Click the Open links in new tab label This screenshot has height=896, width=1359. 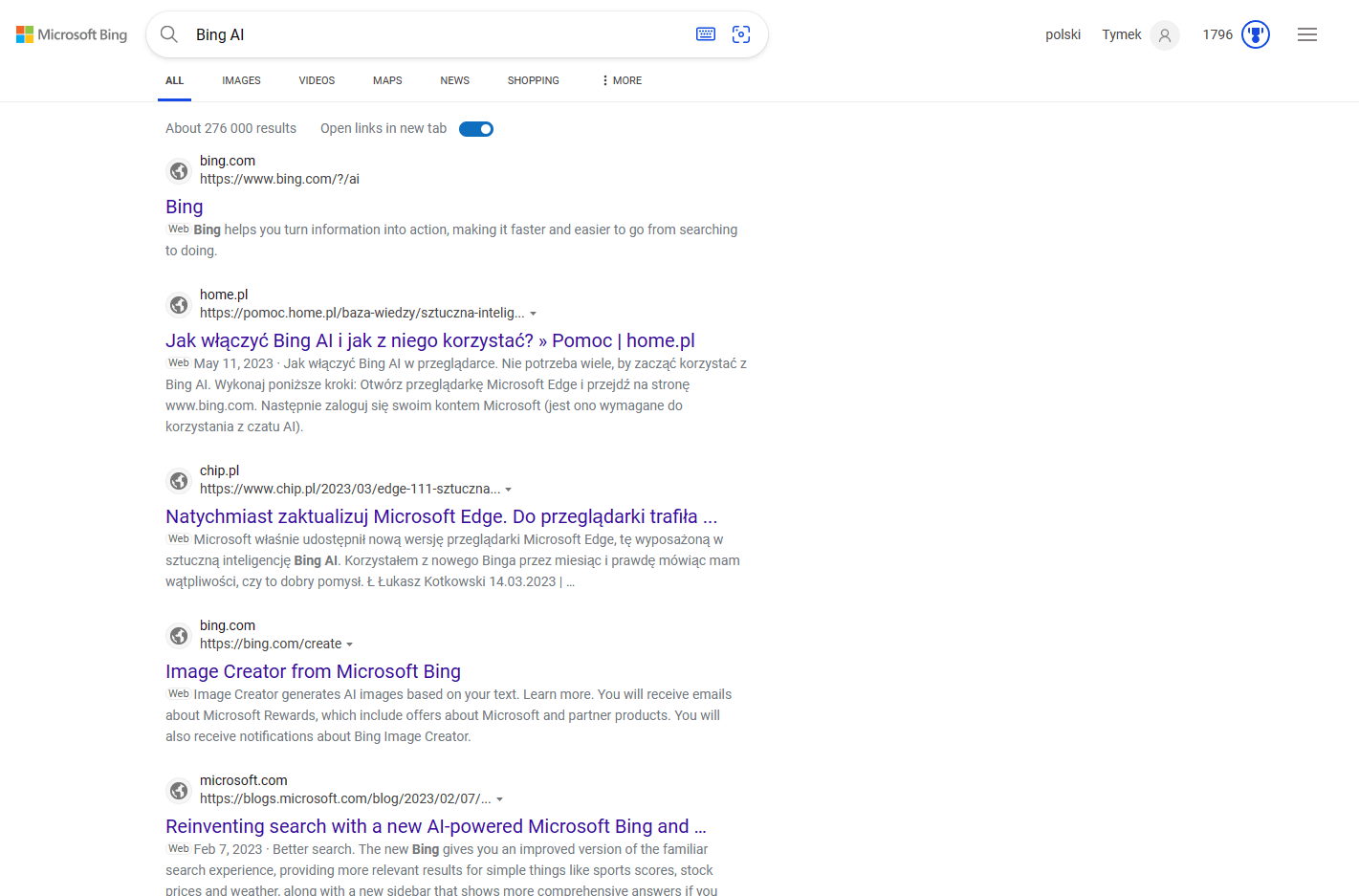384,128
